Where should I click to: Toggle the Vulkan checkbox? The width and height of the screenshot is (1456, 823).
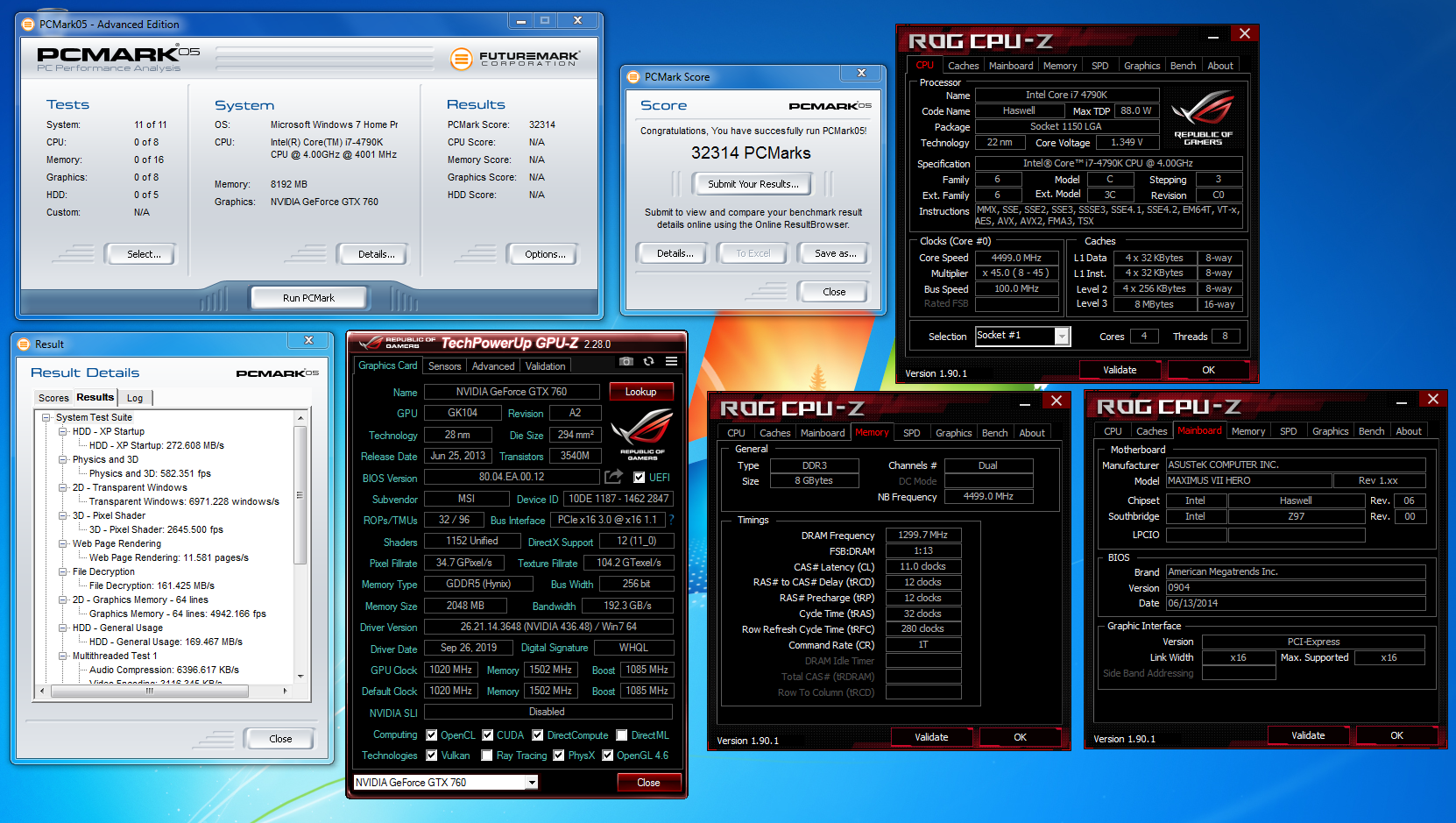[431, 755]
